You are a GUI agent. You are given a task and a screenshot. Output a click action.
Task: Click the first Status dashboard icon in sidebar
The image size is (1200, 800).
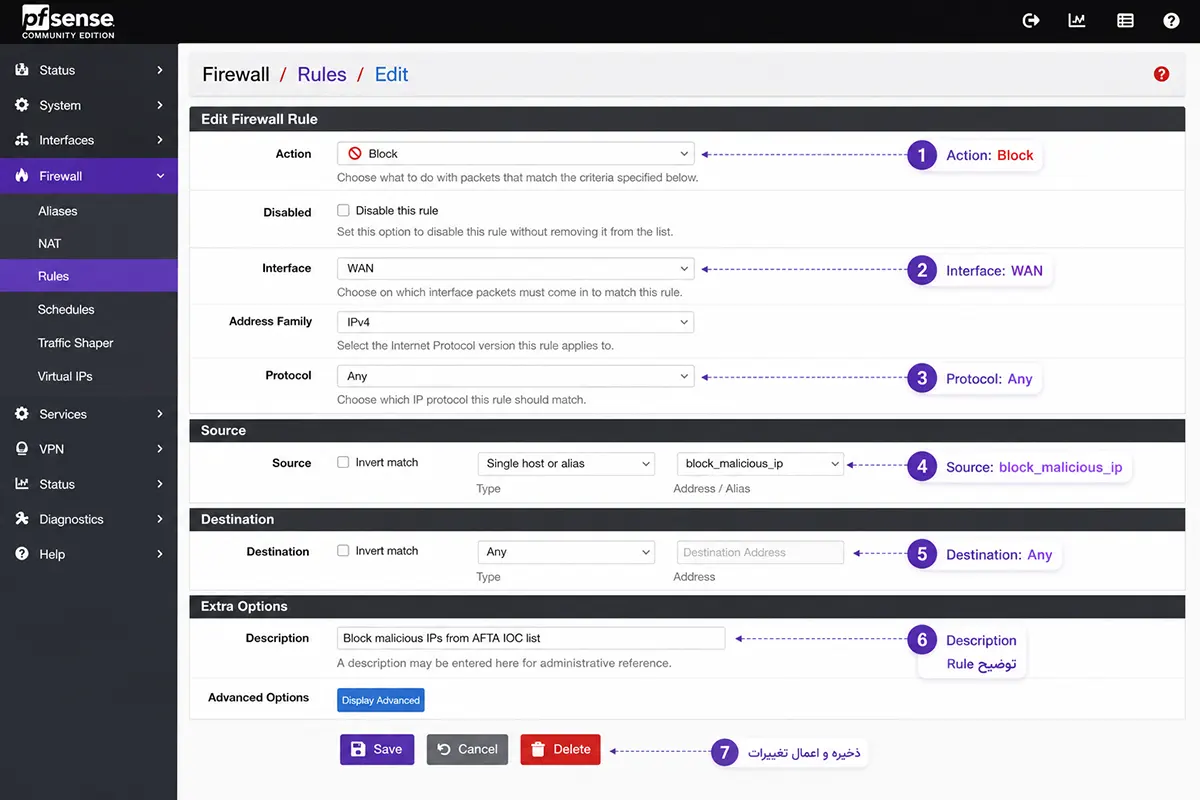pos(22,70)
